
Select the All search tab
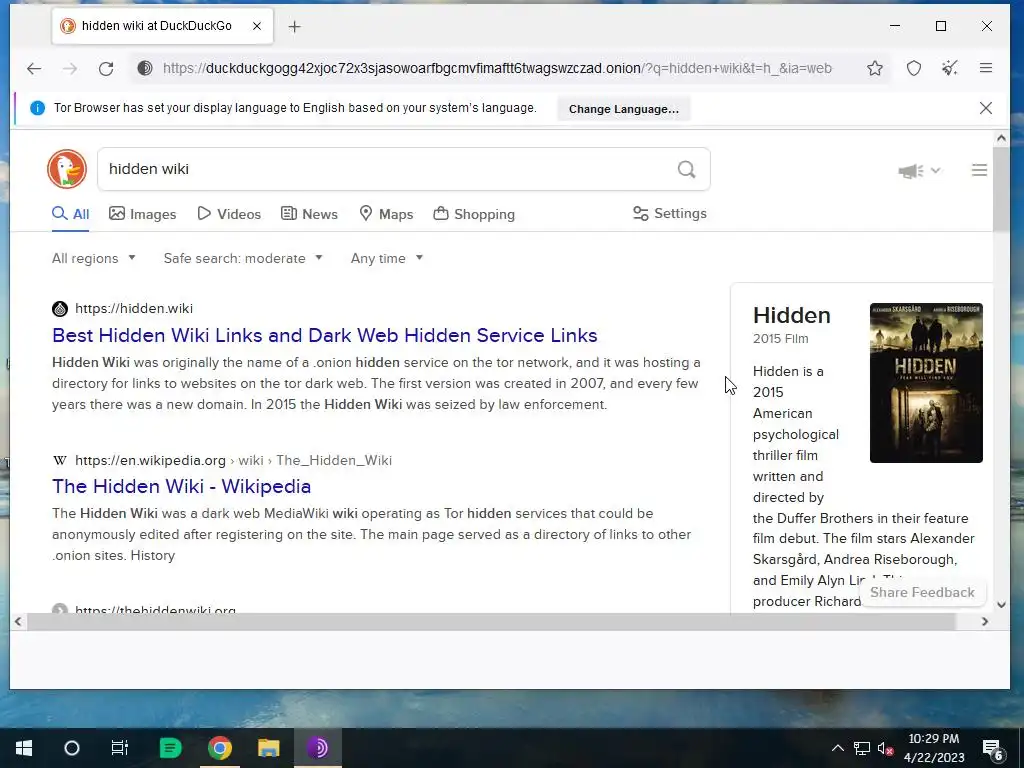point(71,214)
